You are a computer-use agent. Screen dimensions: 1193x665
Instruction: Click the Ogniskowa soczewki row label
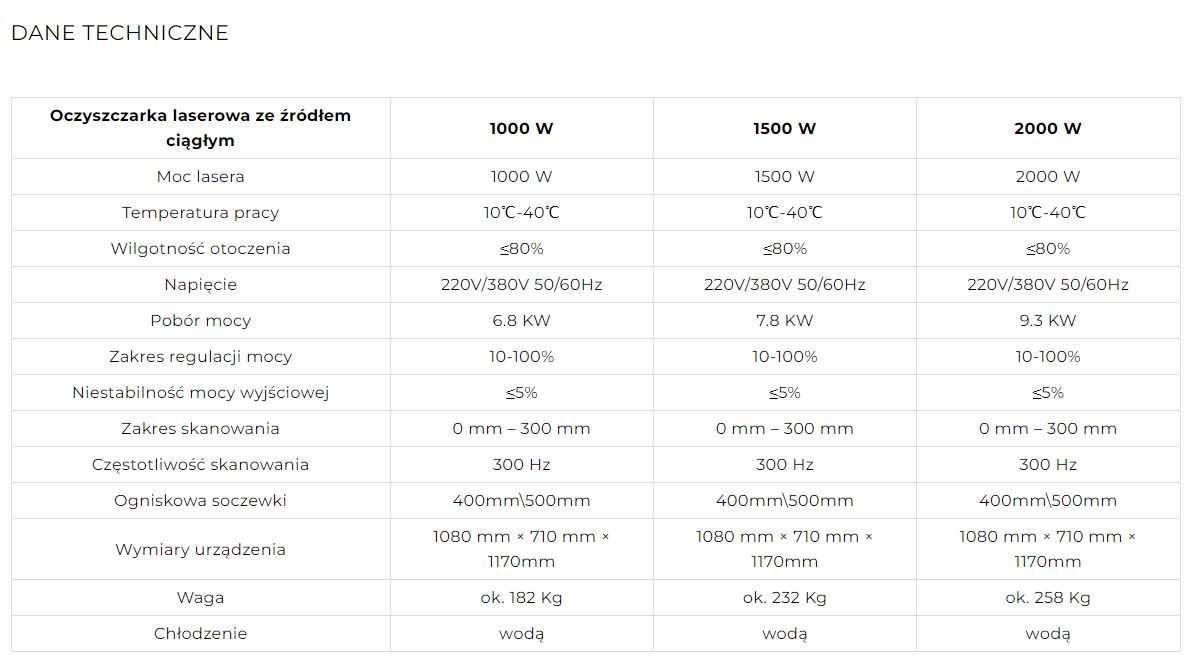point(200,501)
